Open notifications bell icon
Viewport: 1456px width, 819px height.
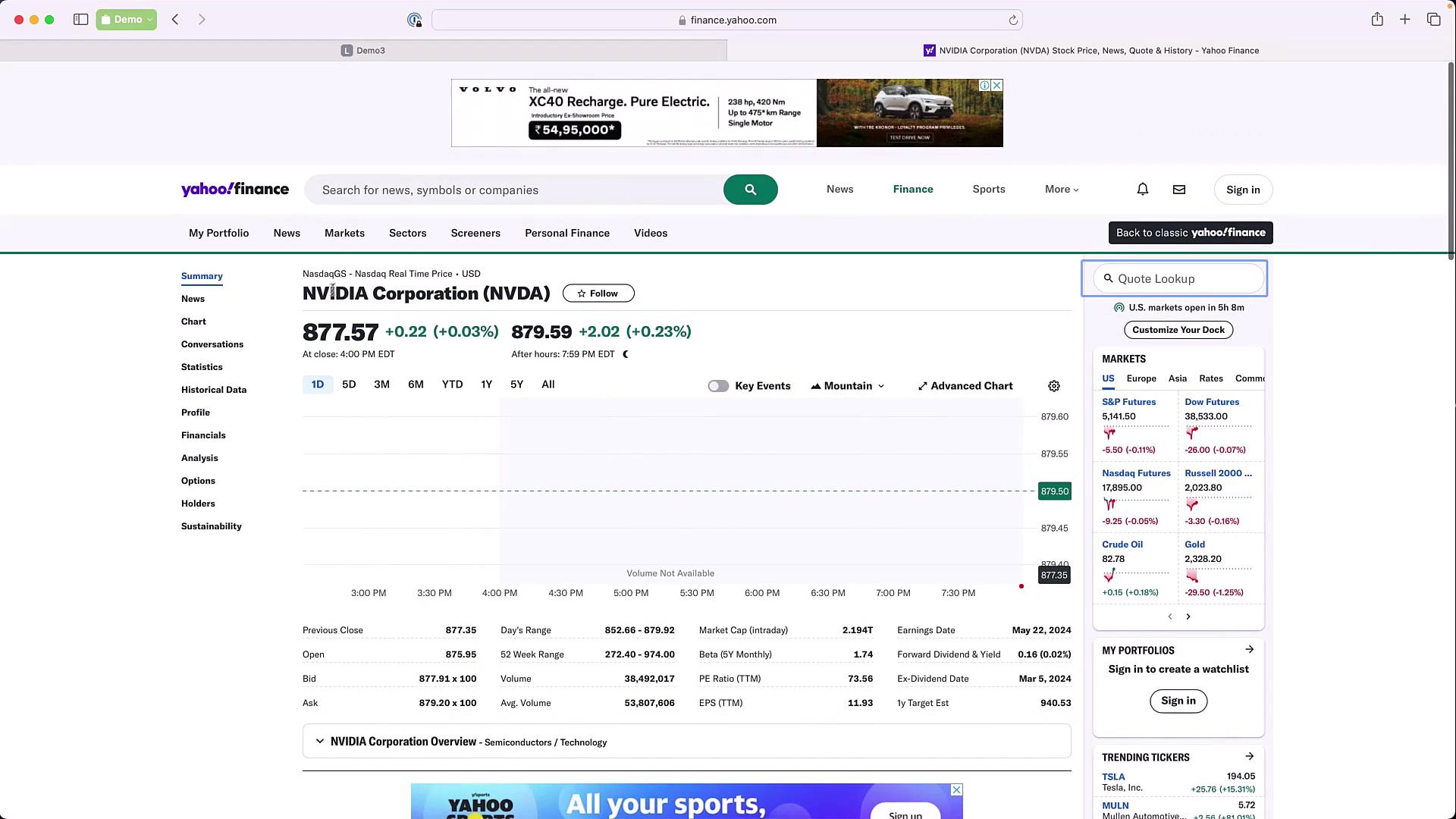click(1142, 190)
